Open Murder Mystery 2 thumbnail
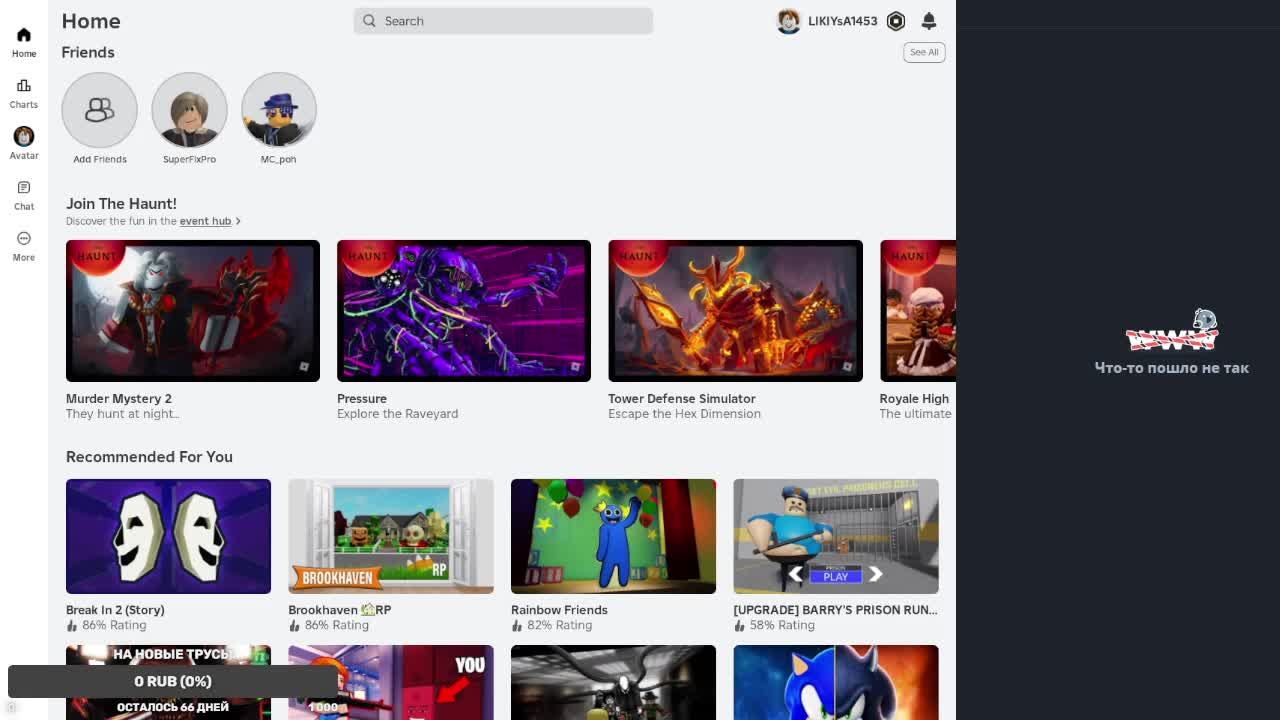This screenshot has width=1280, height=720. tap(193, 311)
